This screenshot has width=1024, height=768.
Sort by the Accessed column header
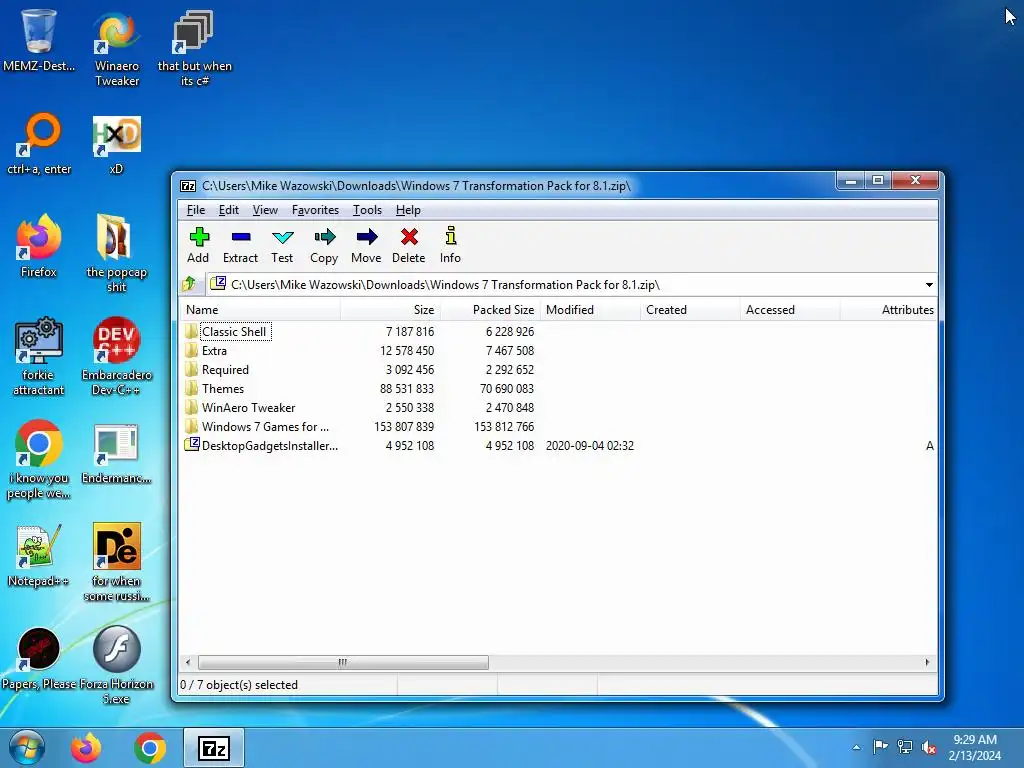point(790,310)
